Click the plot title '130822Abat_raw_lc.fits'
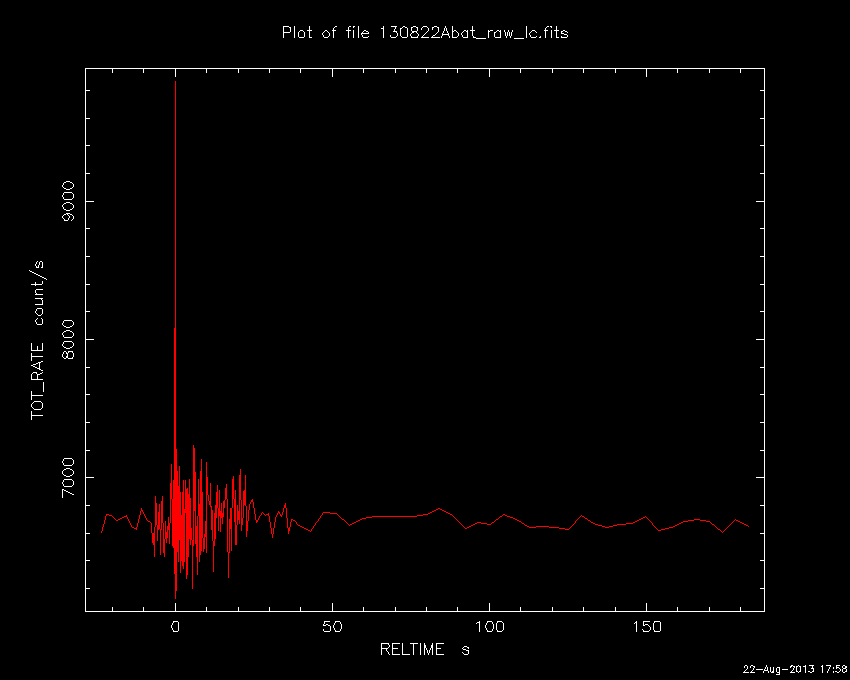 [x=474, y=33]
